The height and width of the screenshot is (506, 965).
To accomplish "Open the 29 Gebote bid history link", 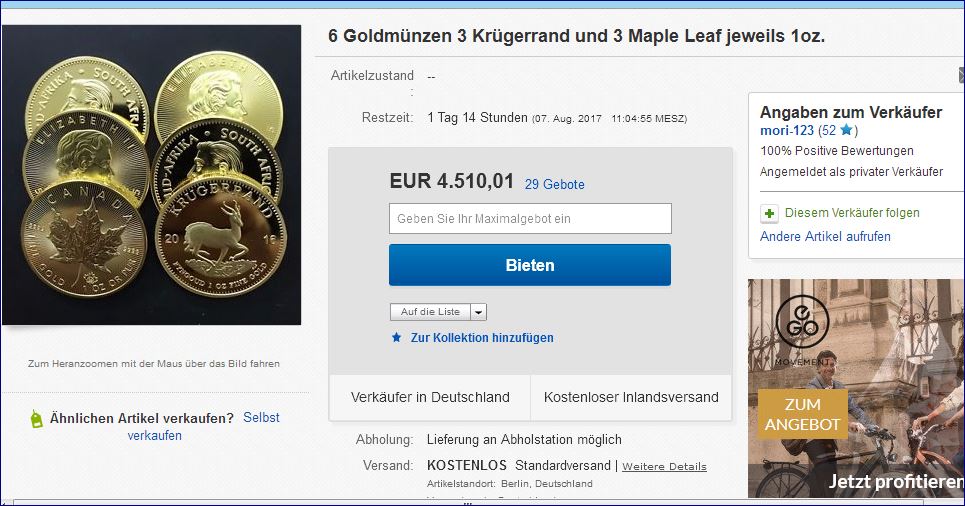I will [555, 184].
